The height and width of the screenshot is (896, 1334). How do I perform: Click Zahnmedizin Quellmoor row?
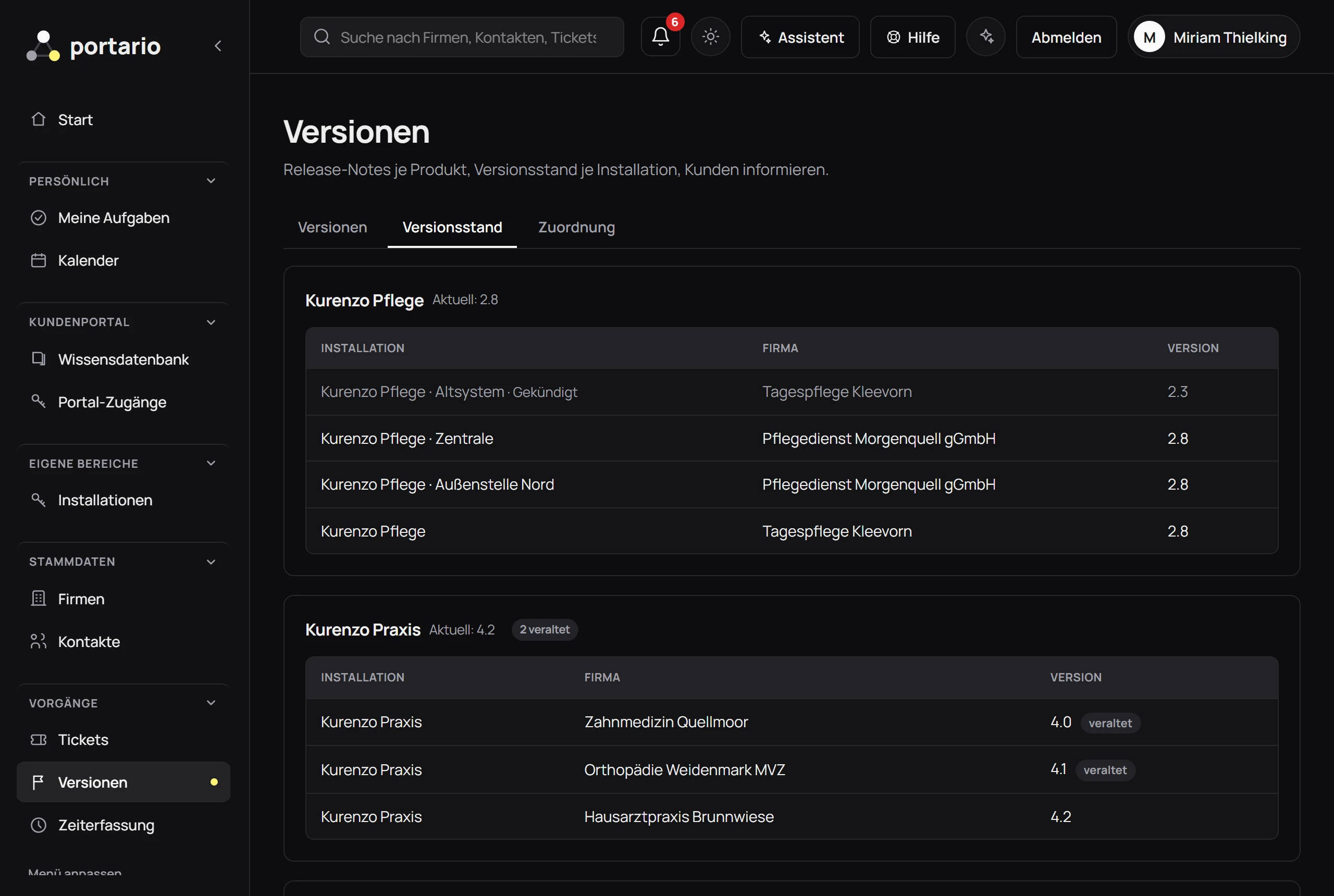pos(792,723)
